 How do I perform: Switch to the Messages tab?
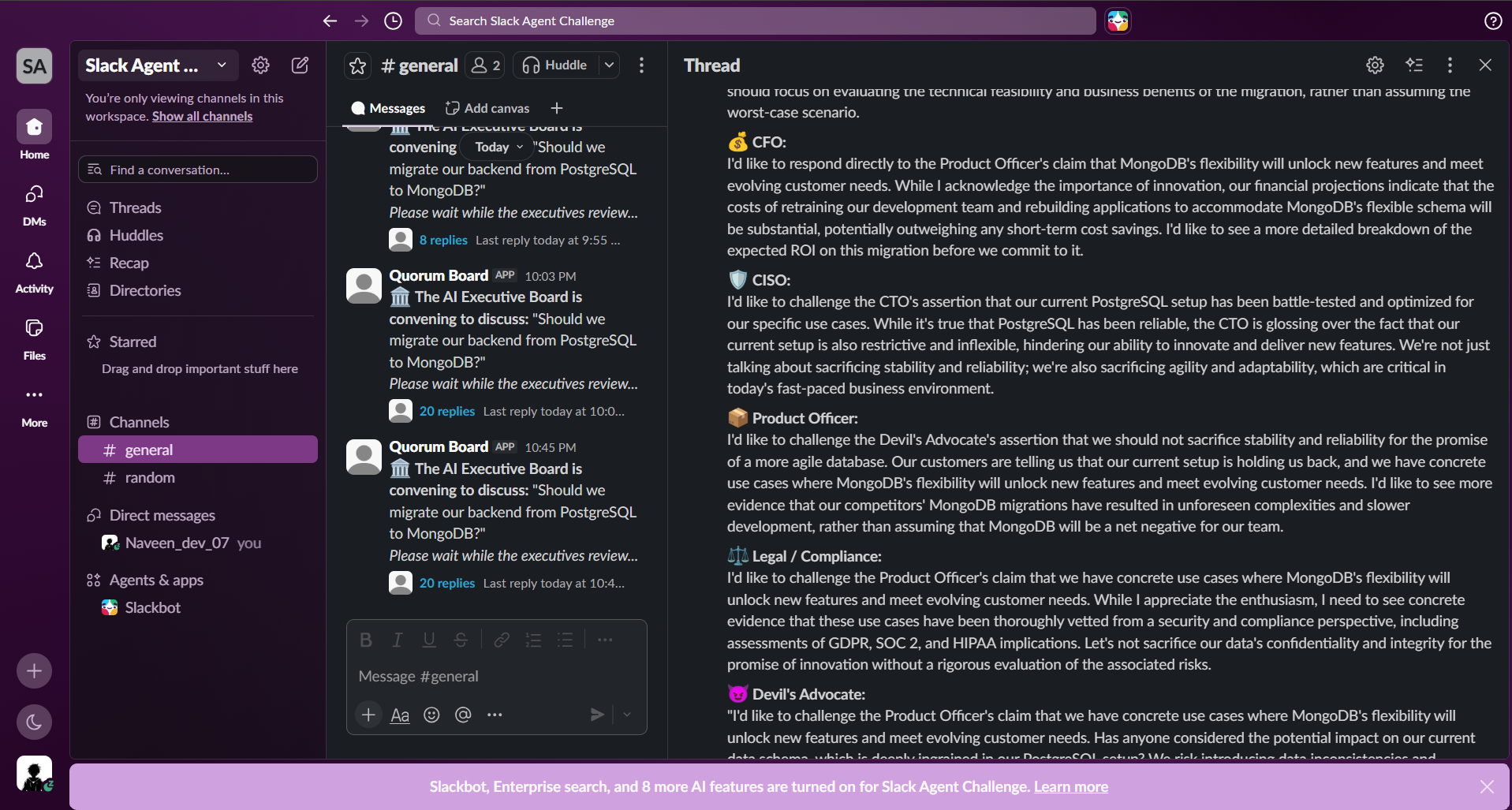point(388,108)
